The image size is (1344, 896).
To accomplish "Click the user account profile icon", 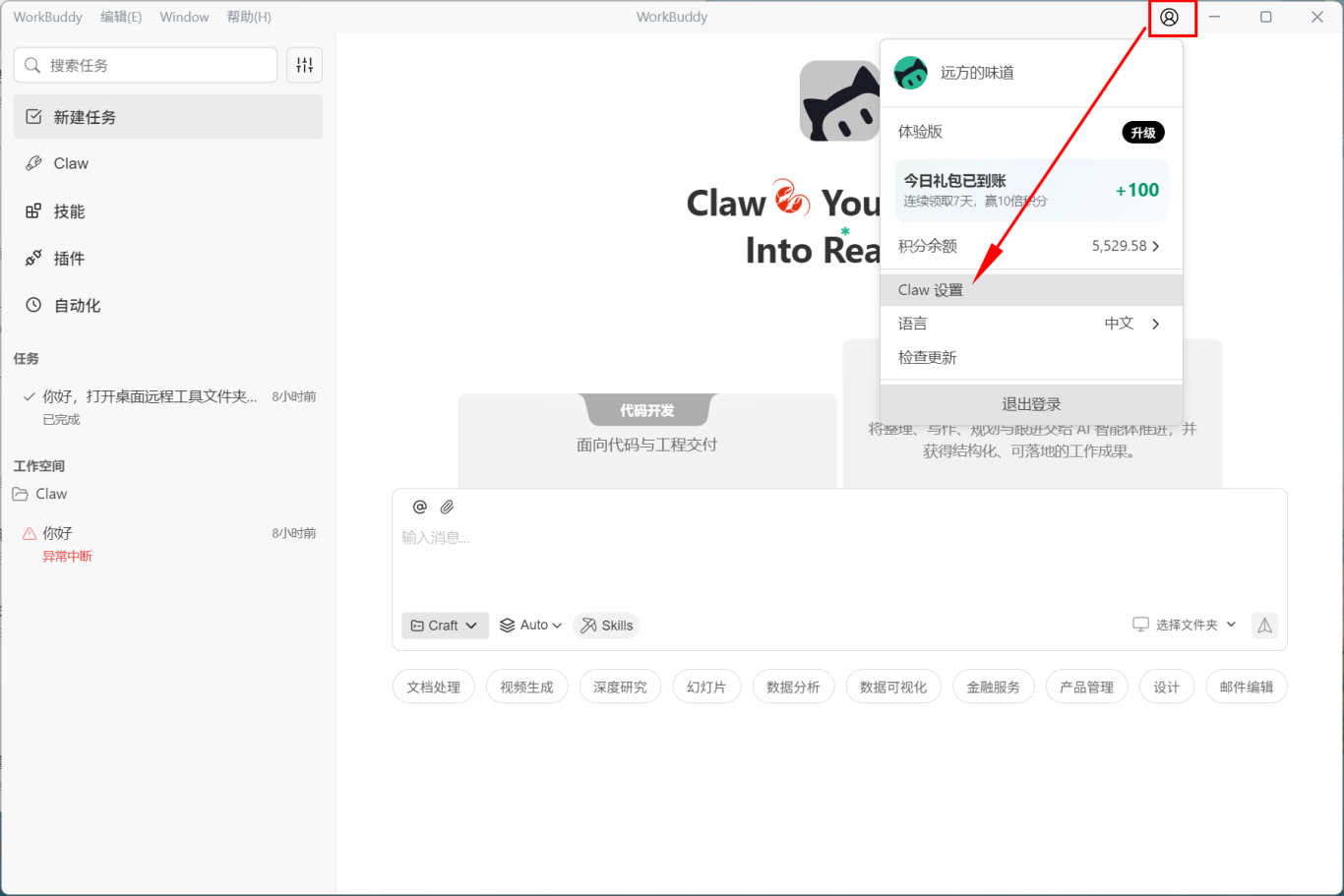I will point(1169,18).
